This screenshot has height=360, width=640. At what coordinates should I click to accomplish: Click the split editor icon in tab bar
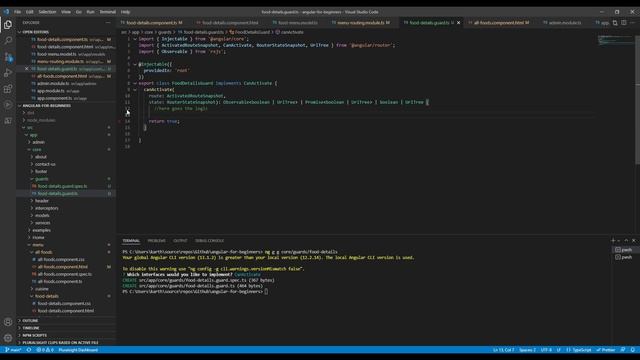tap(624, 23)
